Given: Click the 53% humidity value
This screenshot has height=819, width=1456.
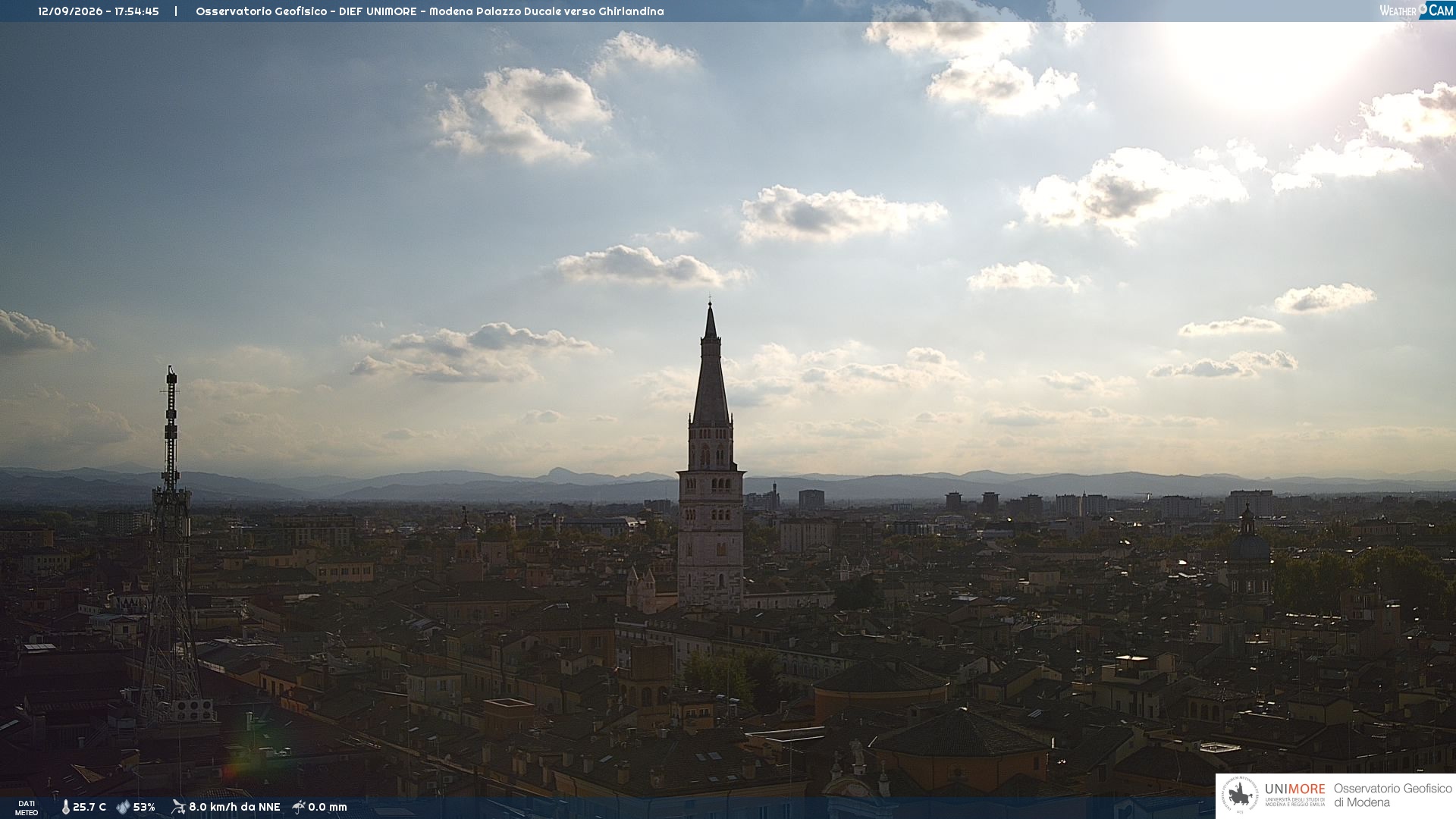Looking at the screenshot, I should (x=144, y=808).
